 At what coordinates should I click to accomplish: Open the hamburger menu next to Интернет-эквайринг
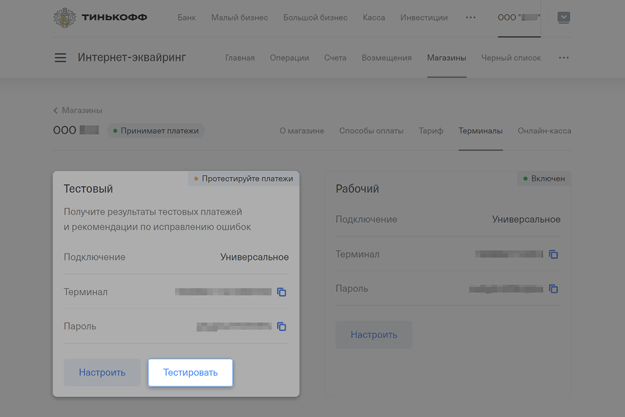(x=60, y=58)
